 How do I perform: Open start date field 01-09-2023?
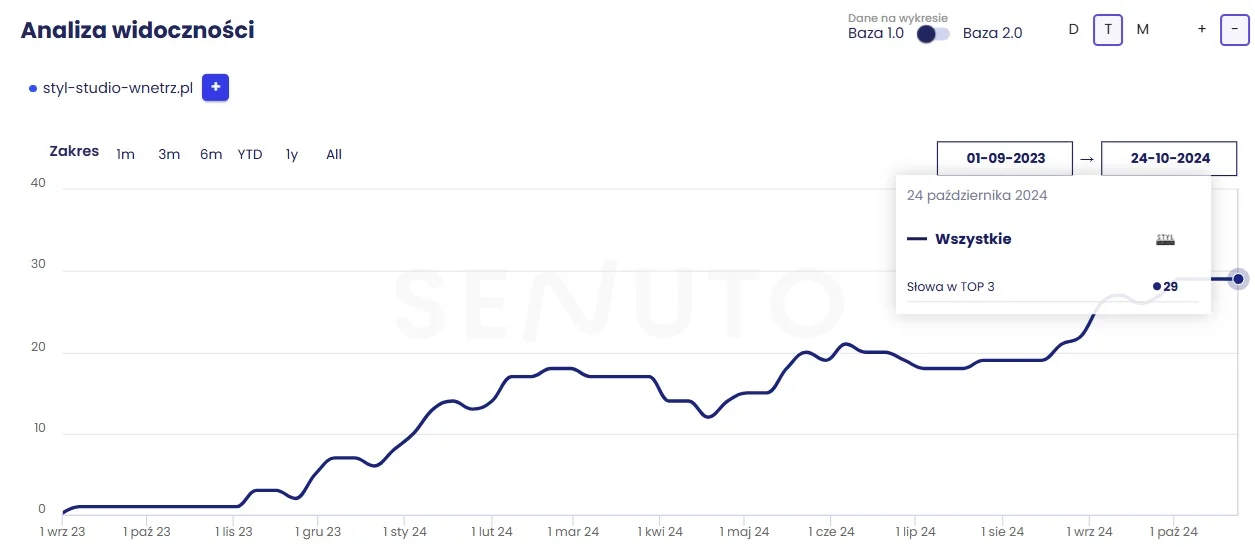click(1004, 158)
